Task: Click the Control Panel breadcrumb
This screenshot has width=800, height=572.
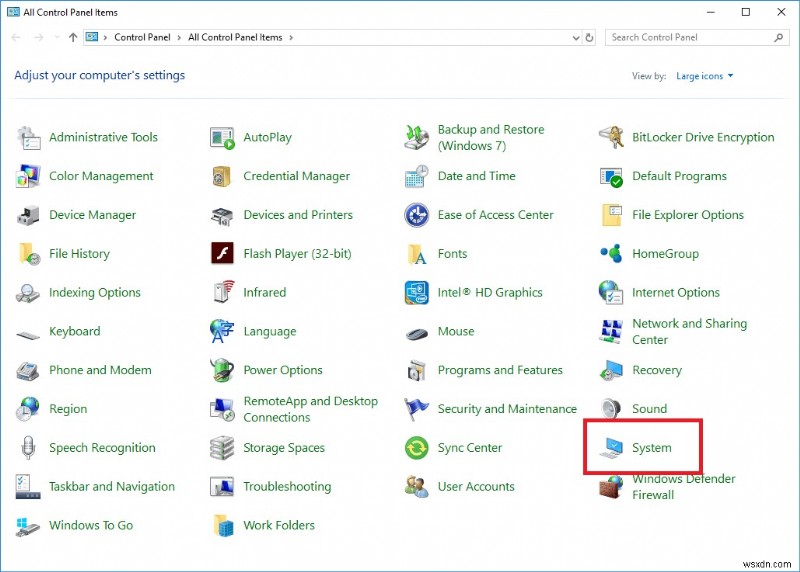Action: click(x=142, y=37)
